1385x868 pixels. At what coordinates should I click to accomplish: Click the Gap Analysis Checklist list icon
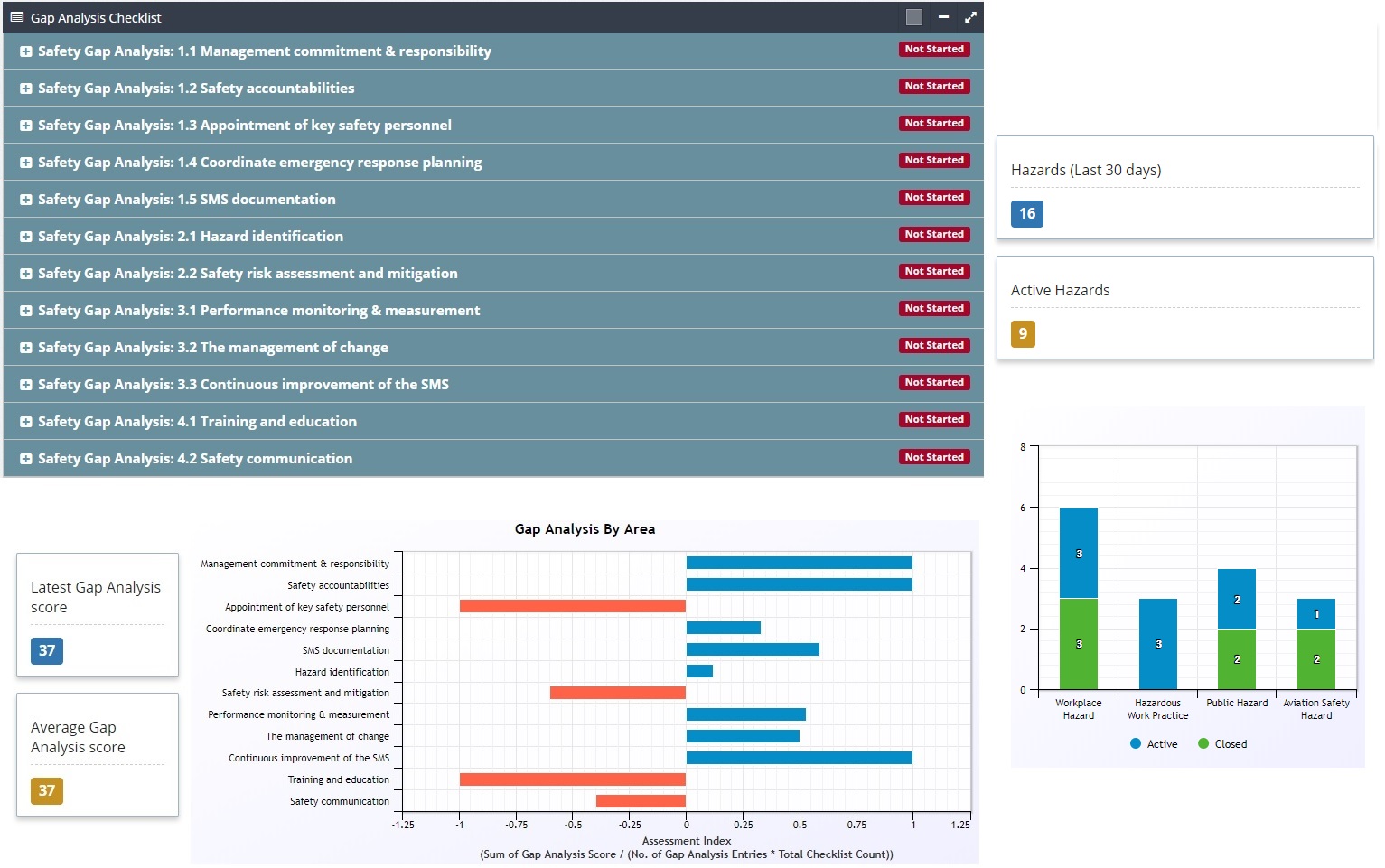click(x=17, y=17)
